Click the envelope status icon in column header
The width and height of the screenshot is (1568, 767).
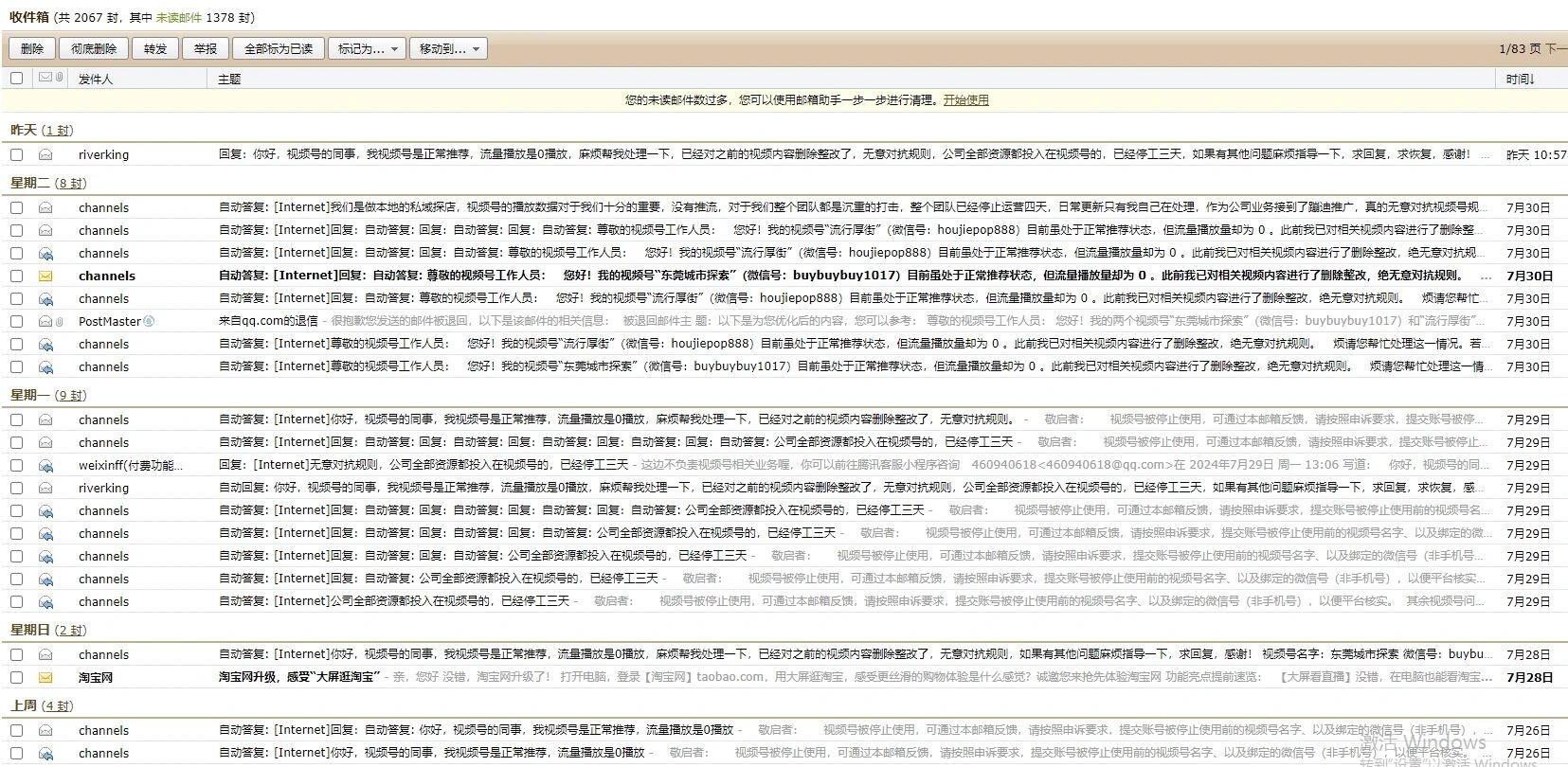[45, 78]
